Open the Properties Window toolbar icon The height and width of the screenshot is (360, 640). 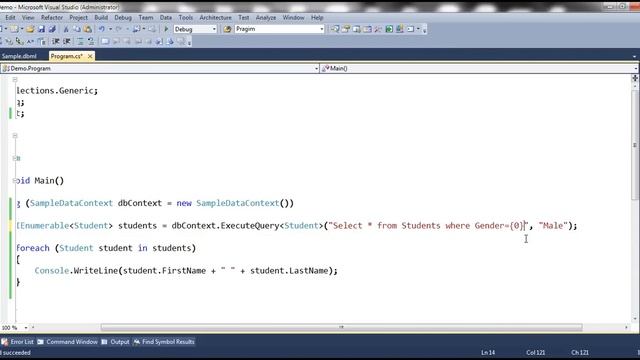tap(346, 29)
